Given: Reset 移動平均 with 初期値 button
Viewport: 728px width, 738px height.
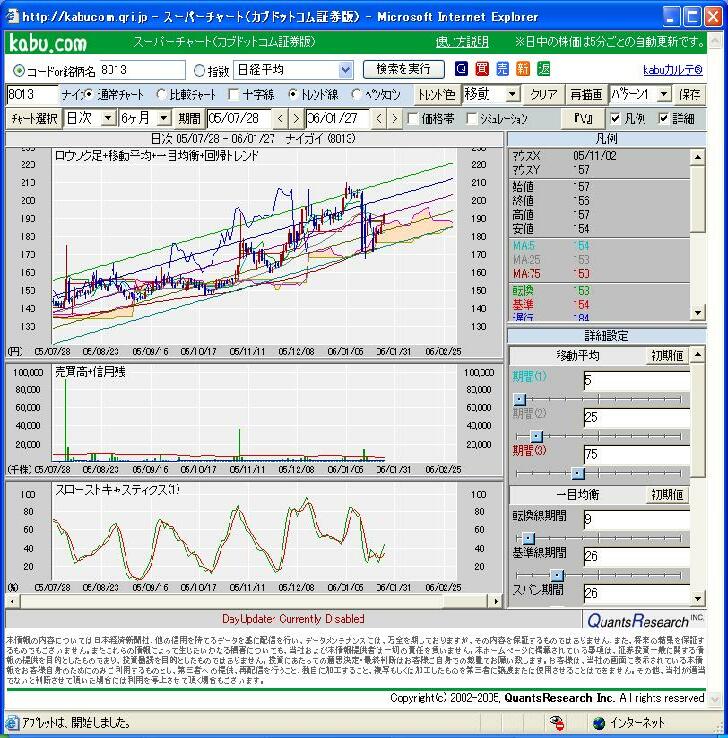Looking at the screenshot, I should [x=667, y=355].
